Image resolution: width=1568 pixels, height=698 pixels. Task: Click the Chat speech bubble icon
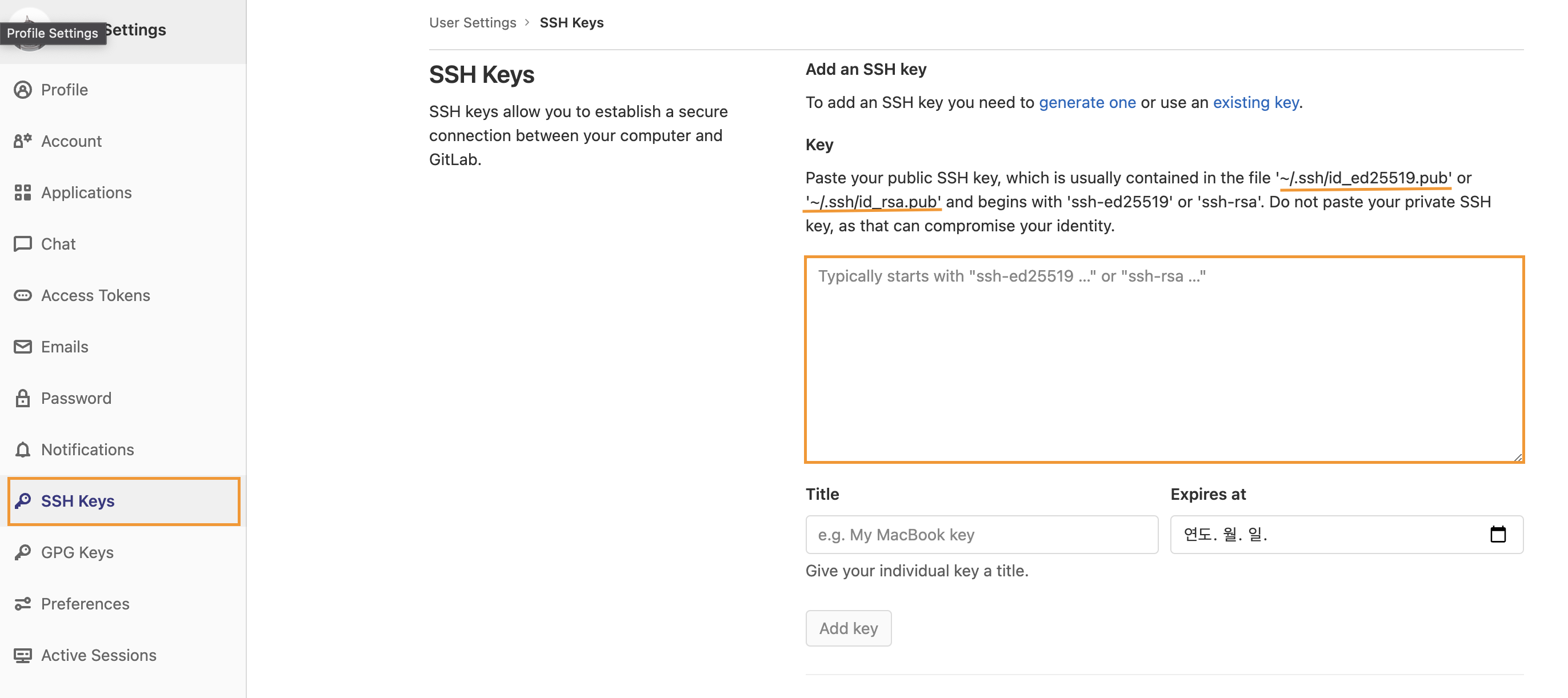click(x=22, y=244)
